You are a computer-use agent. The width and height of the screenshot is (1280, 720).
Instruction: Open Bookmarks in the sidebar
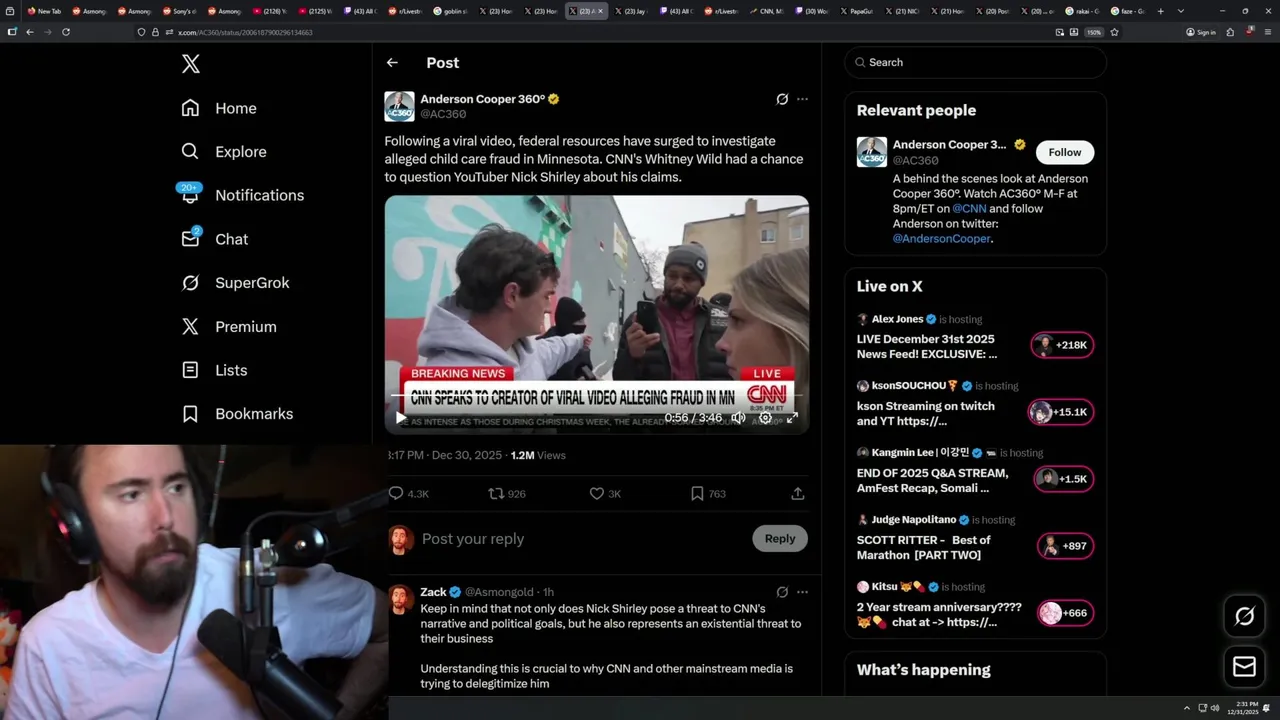point(237,414)
